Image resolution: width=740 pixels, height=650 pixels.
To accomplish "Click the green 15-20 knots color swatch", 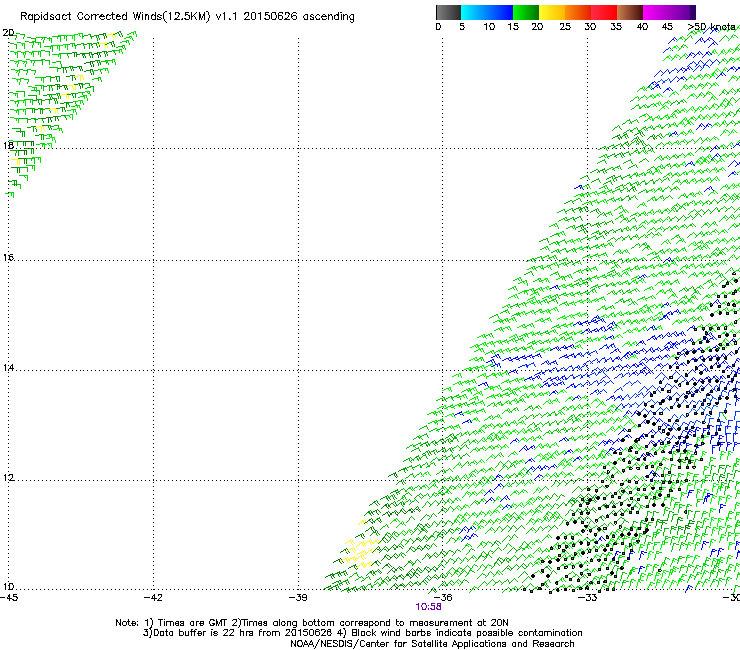I will click(526, 12).
